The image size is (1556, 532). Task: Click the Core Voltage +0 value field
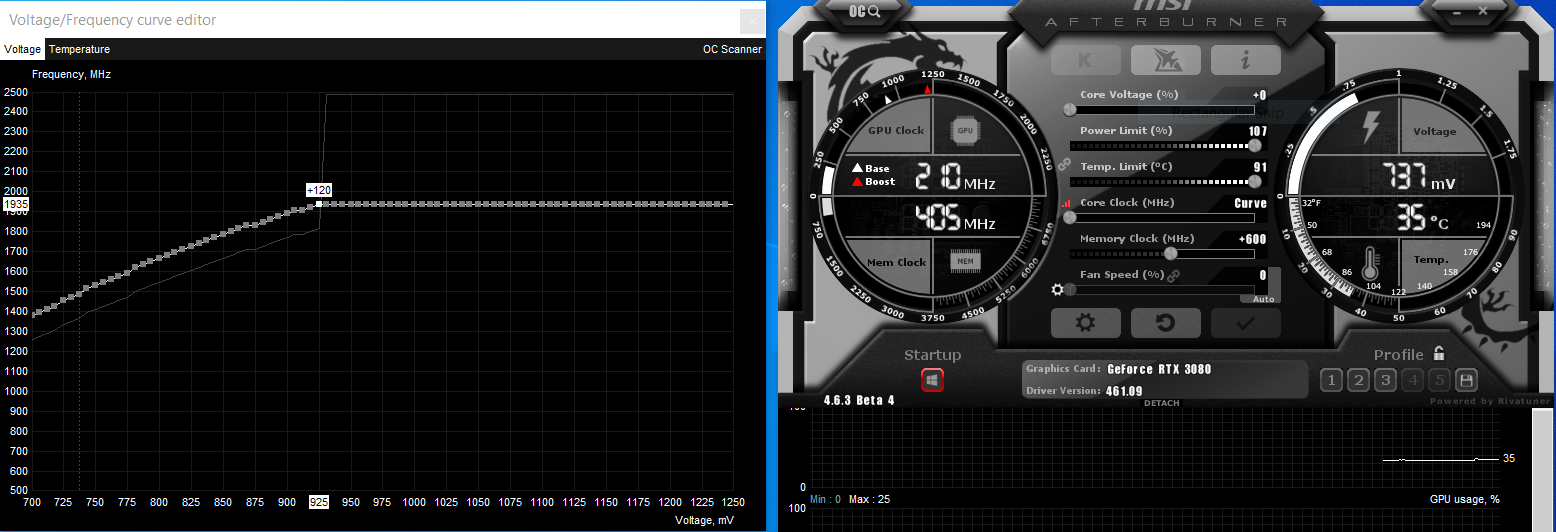pyautogui.click(x=1259, y=95)
